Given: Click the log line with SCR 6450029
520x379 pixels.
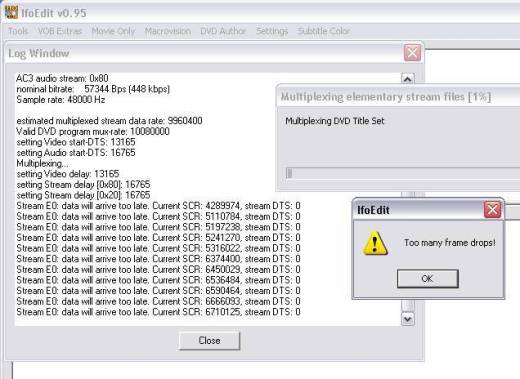Looking at the screenshot, I should 158,269.
